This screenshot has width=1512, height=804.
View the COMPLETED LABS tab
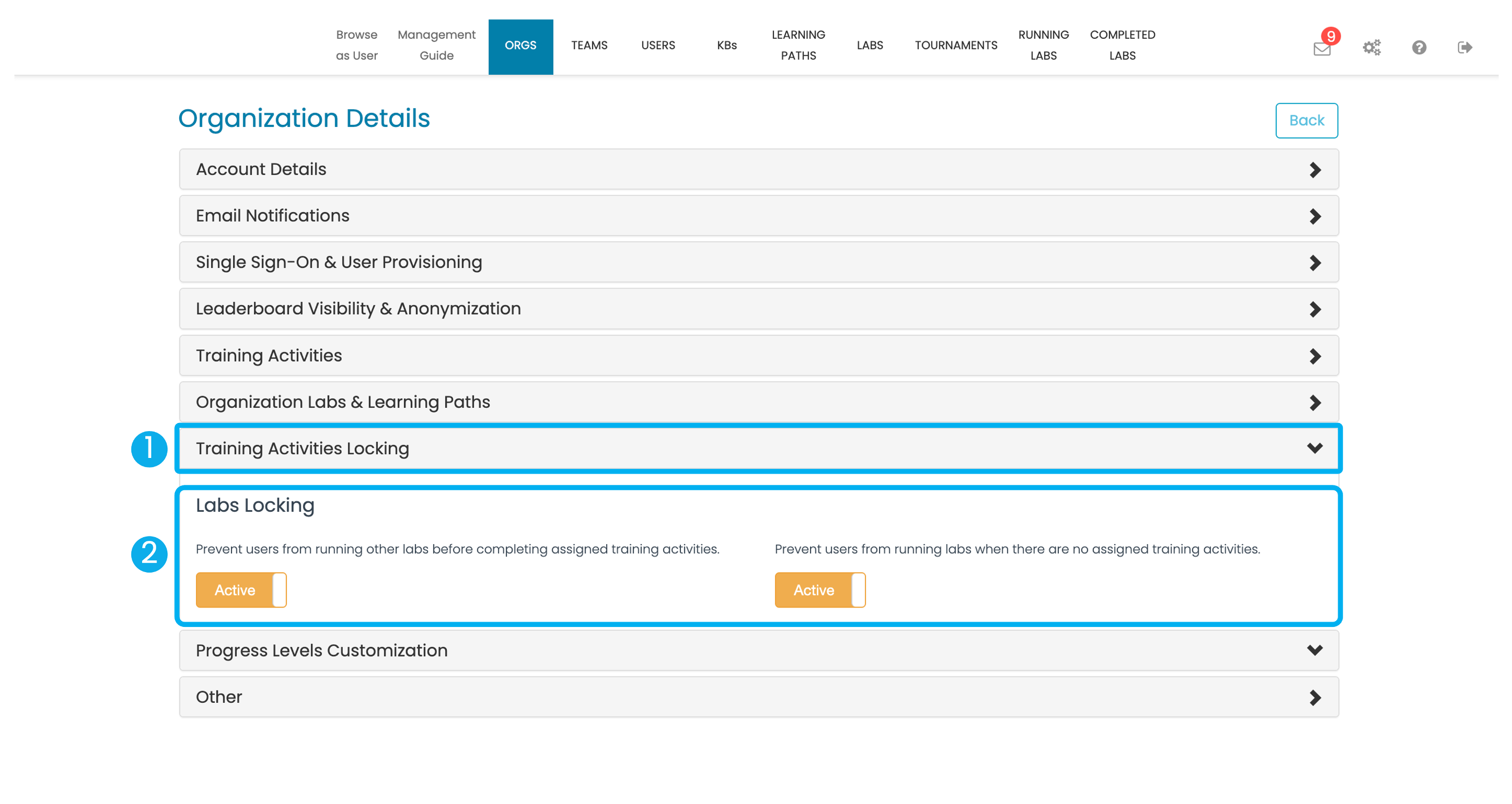[1122, 45]
